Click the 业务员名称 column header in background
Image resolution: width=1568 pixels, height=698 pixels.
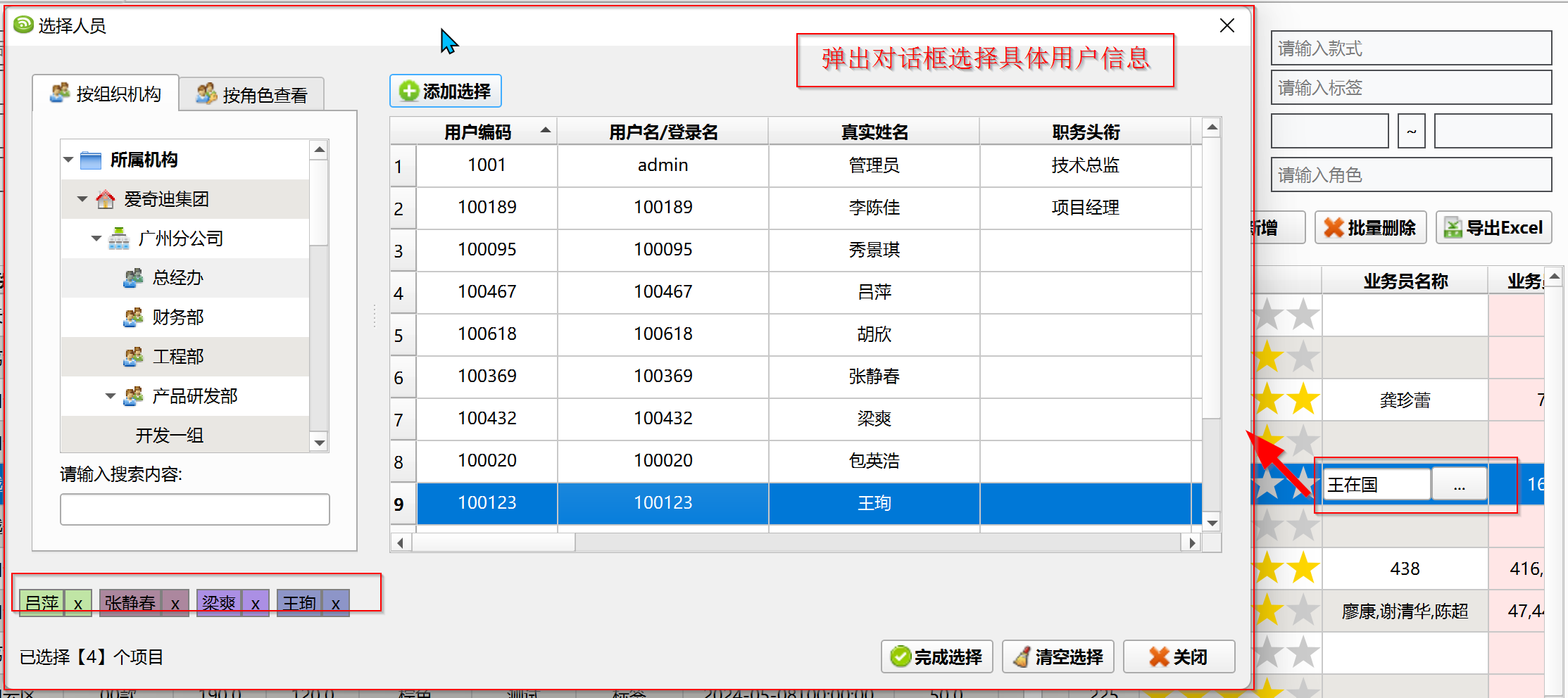coord(1405,281)
